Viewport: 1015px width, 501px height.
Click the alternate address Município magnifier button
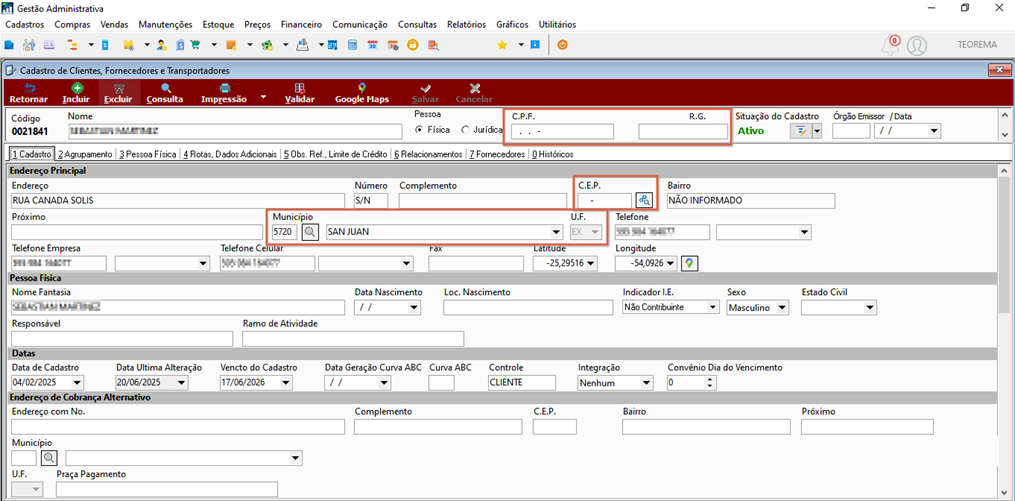(x=49, y=458)
